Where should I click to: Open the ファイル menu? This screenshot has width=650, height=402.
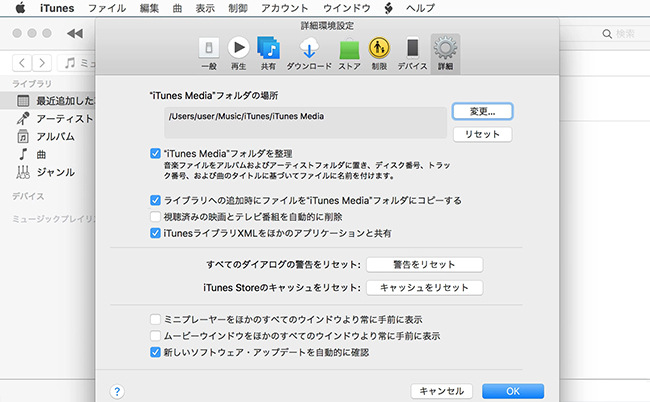(x=107, y=8)
